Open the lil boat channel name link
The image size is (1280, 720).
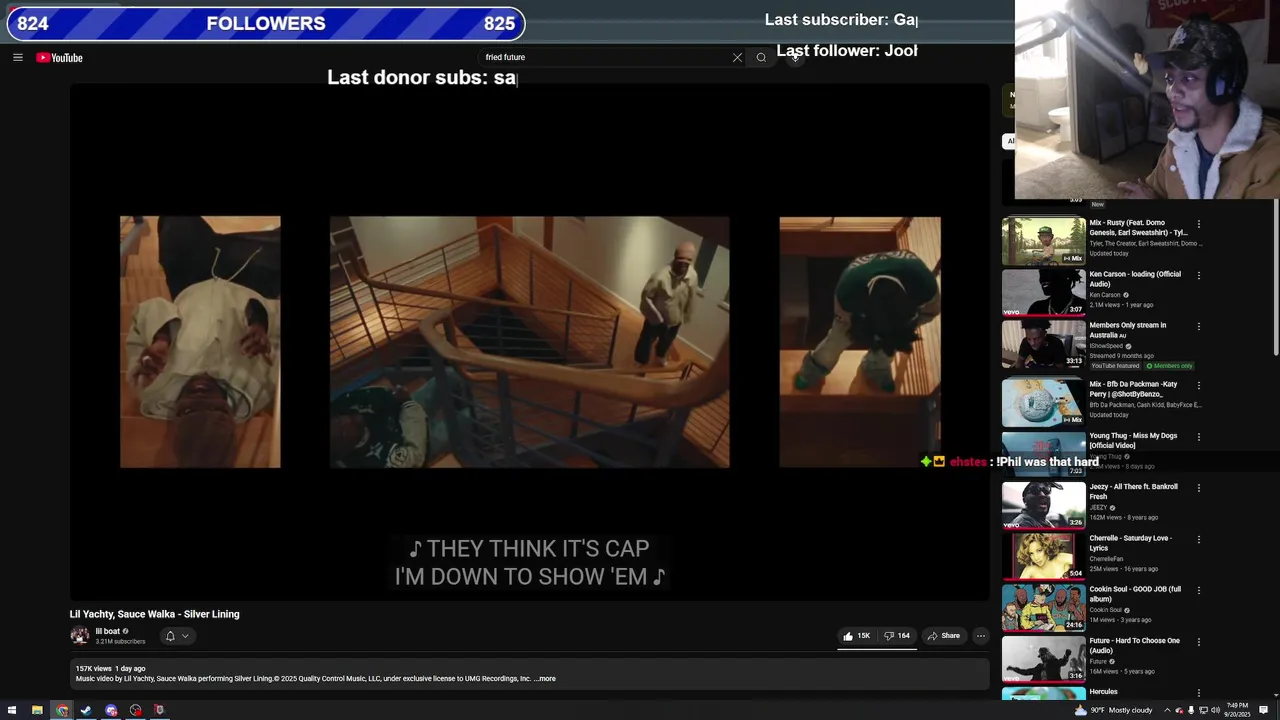pos(107,631)
